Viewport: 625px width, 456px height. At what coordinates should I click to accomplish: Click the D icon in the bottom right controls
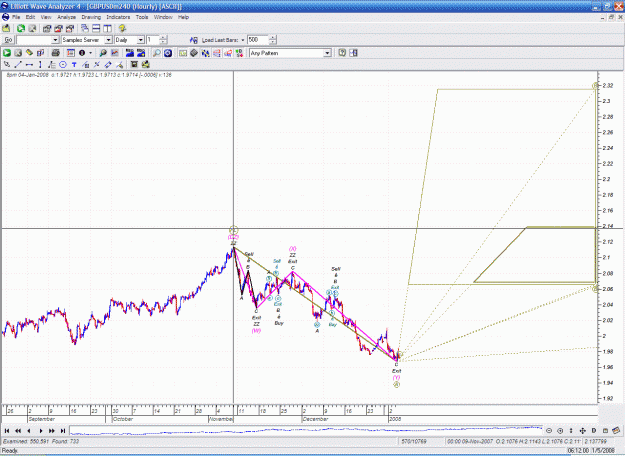pyautogui.click(x=594, y=430)
